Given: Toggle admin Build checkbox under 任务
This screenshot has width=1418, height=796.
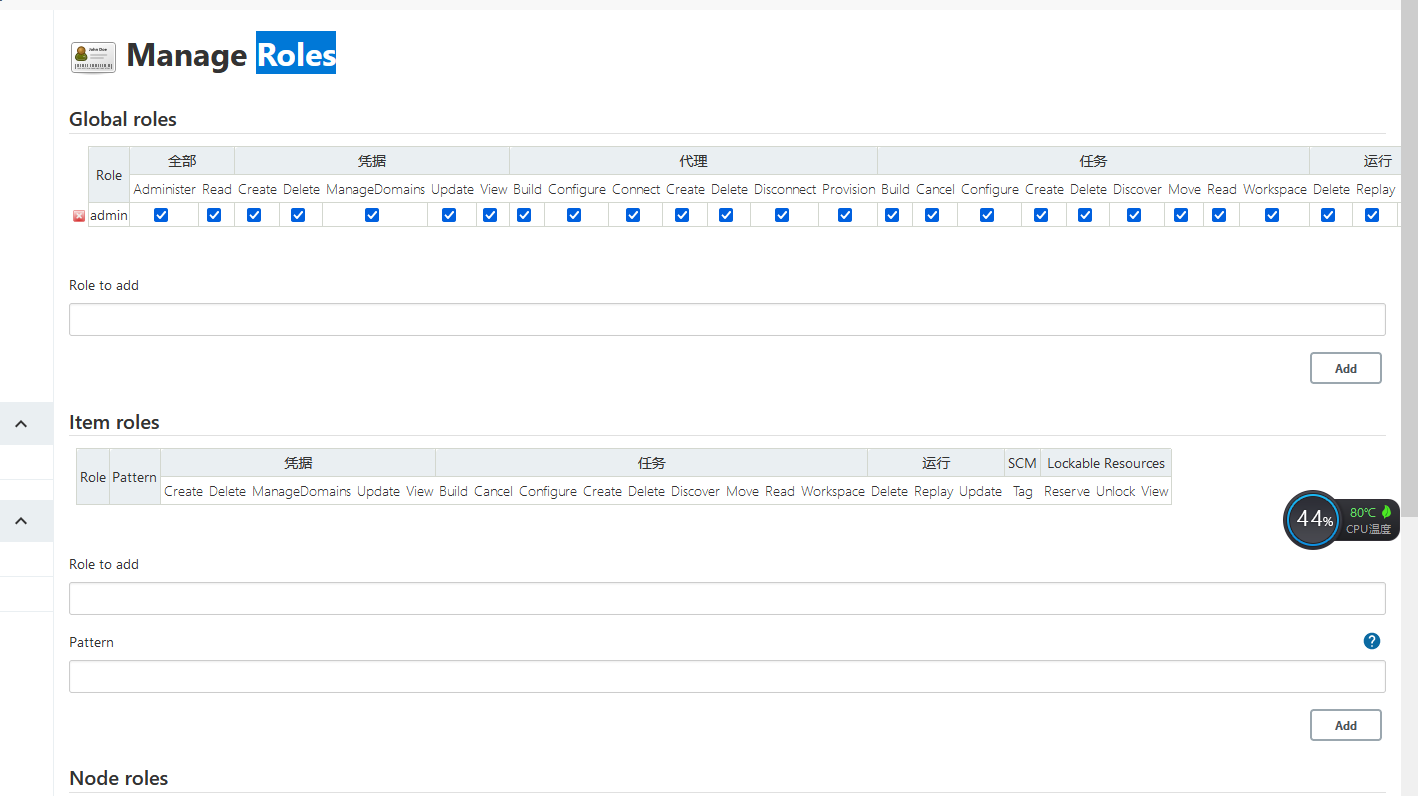Looking at the screenshot, I should tap(892, 215).
